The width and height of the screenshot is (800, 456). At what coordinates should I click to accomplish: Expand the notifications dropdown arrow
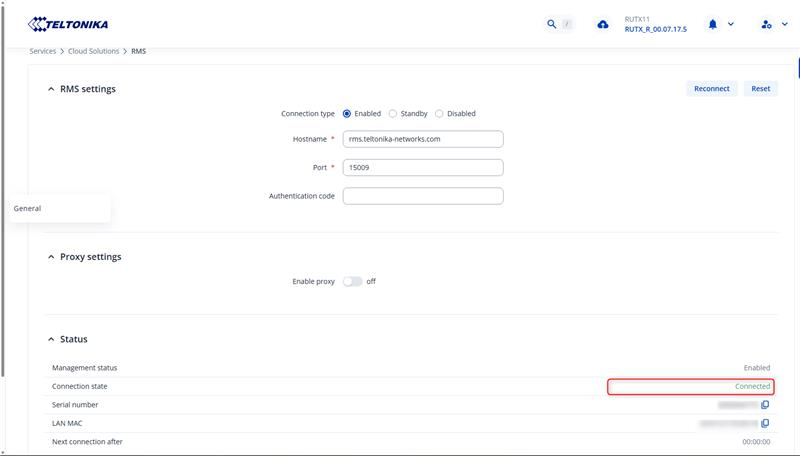(x=731, y=24)
